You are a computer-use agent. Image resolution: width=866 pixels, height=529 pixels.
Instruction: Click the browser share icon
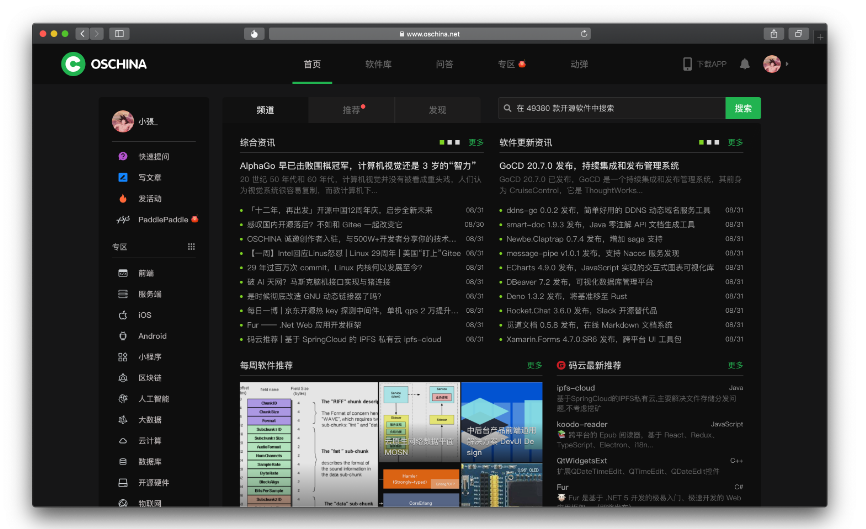[x=774, y=34]
